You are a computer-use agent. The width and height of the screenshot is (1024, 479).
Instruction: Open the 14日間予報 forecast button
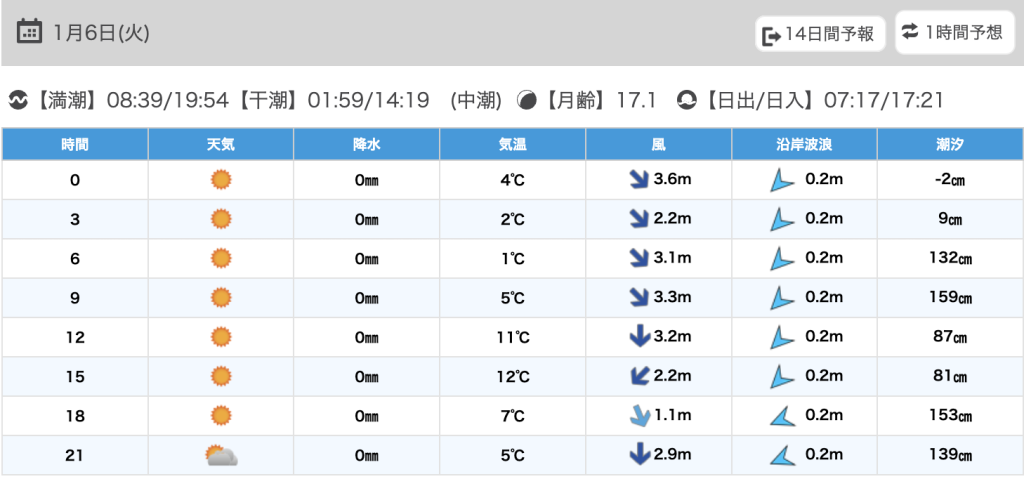point(821,35)
